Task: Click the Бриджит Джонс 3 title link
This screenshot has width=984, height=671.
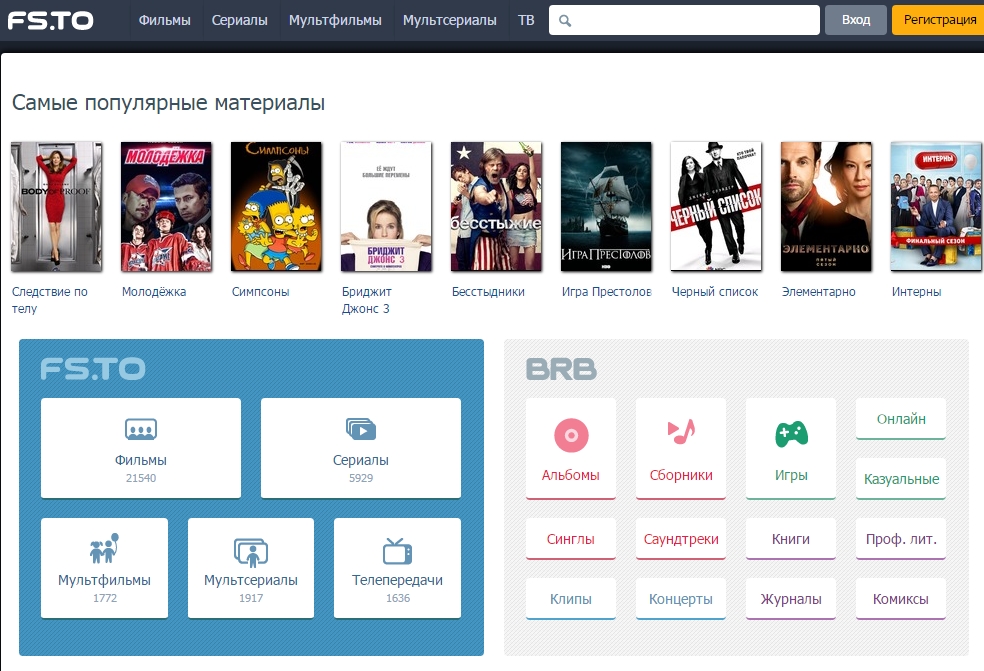Action: pyautogui.click(x=366, y=300)
